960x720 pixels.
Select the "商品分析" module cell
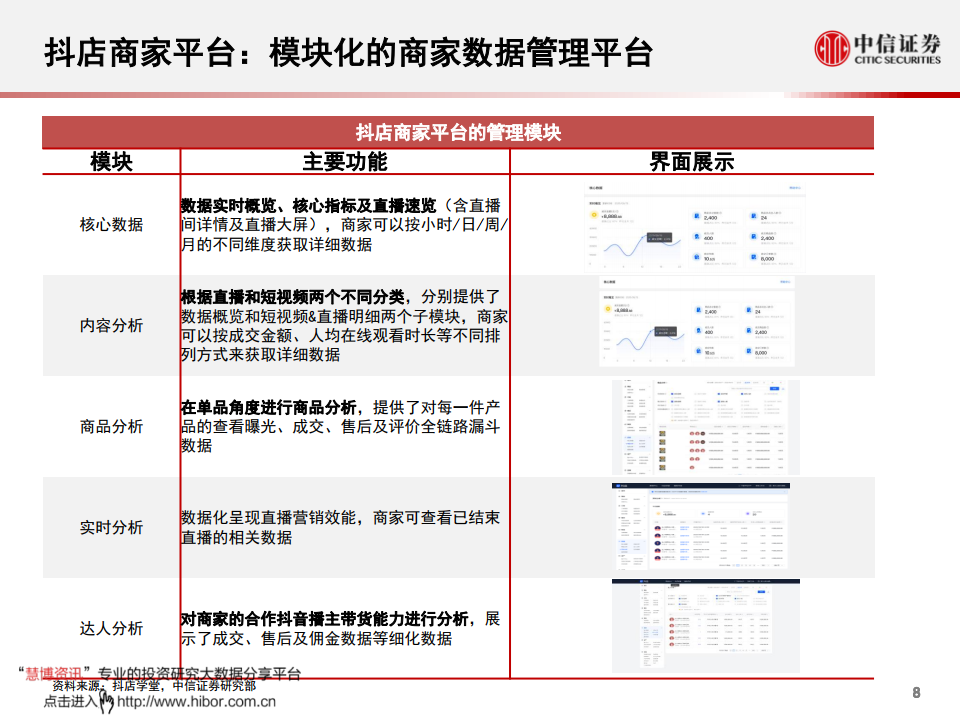point(111,426)
